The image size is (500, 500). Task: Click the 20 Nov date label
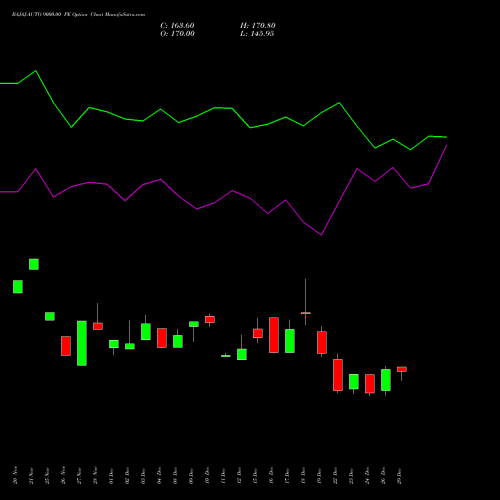[x=15, y=476]
